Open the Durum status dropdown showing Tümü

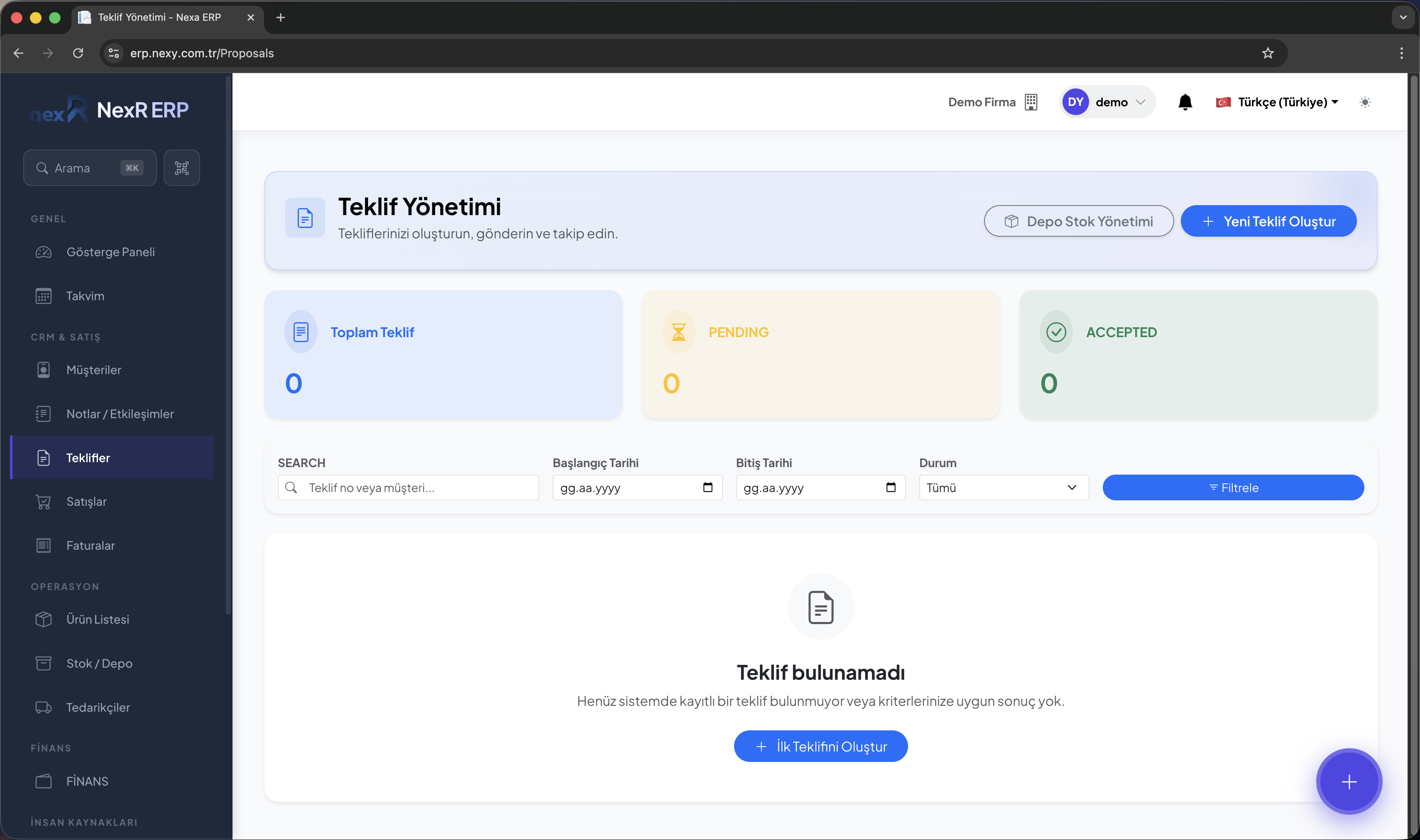point(1004,487)
